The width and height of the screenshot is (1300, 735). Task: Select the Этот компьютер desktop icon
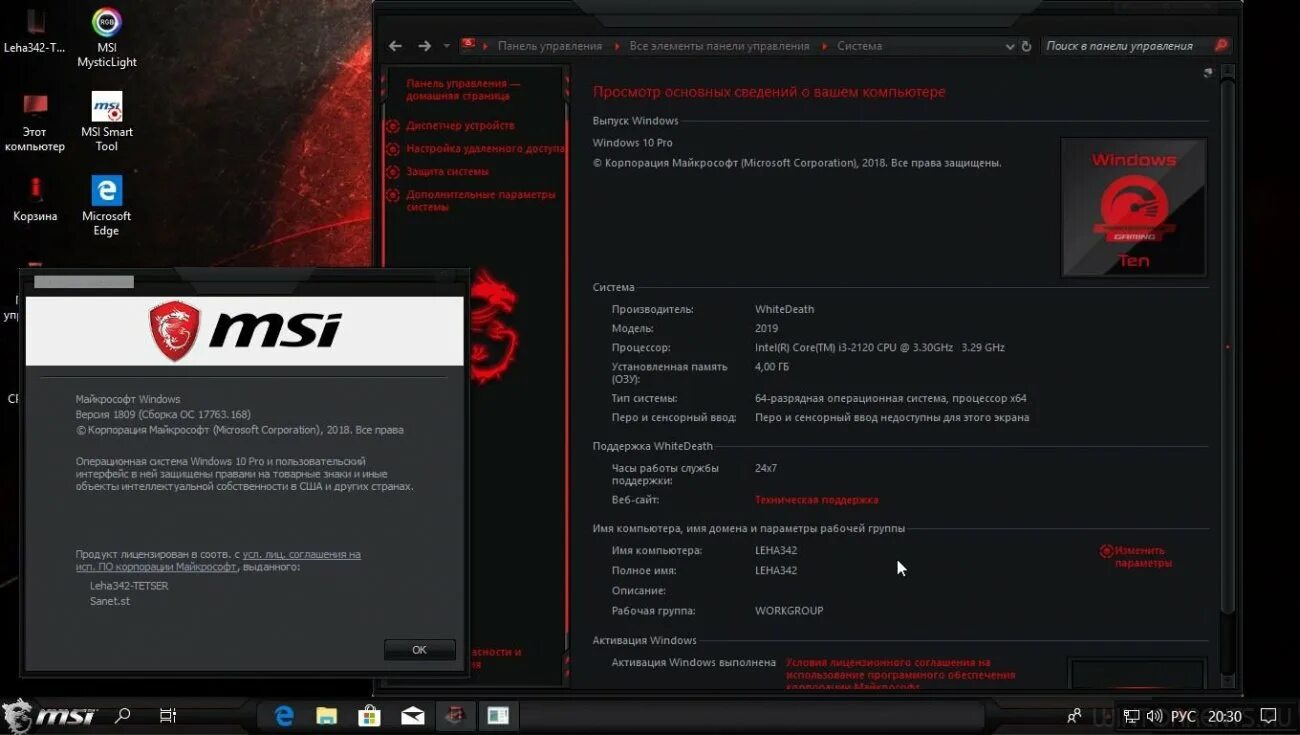(x=35, y=122)
